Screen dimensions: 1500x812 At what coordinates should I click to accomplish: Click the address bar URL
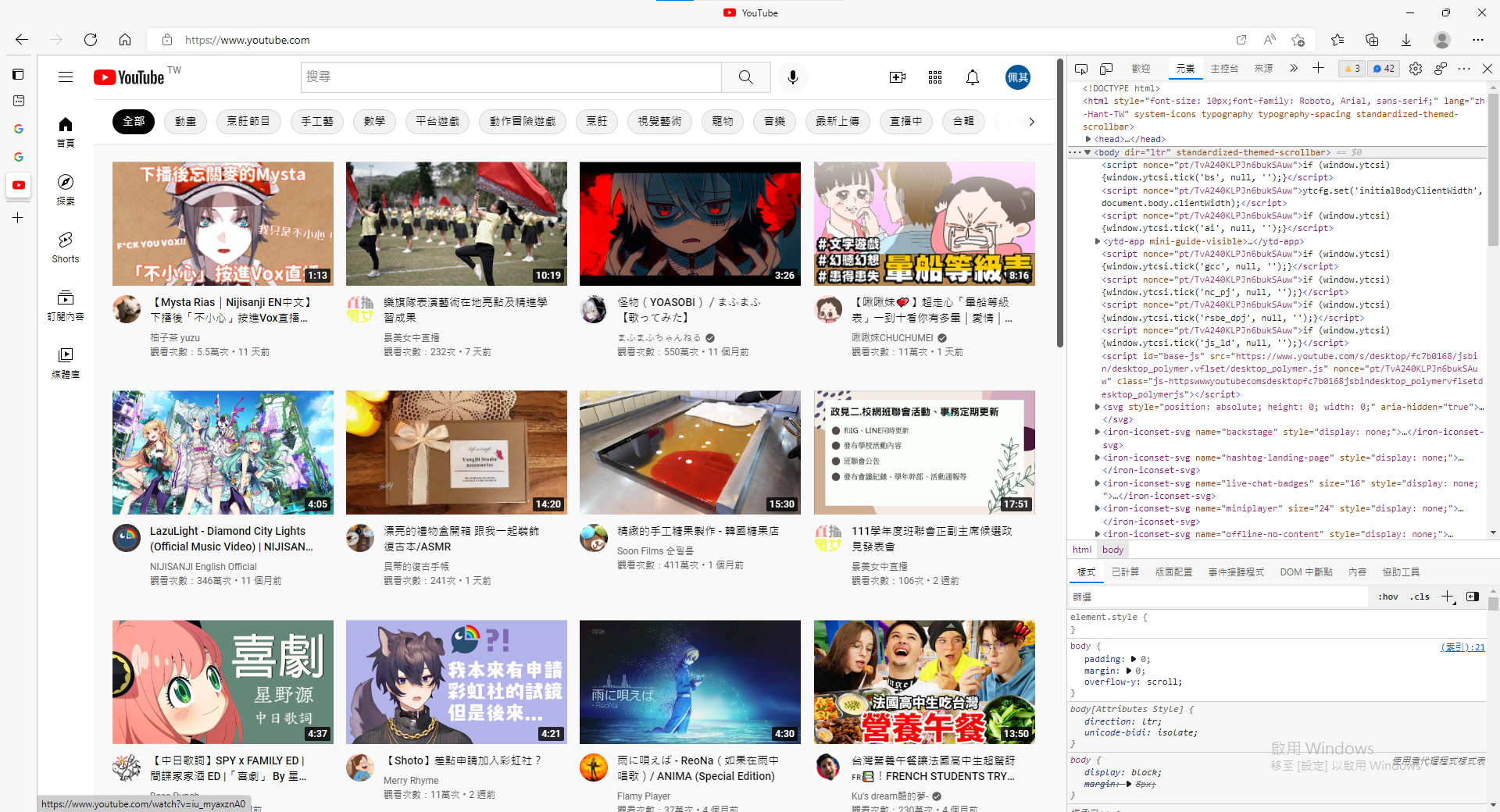coord(247,40)
